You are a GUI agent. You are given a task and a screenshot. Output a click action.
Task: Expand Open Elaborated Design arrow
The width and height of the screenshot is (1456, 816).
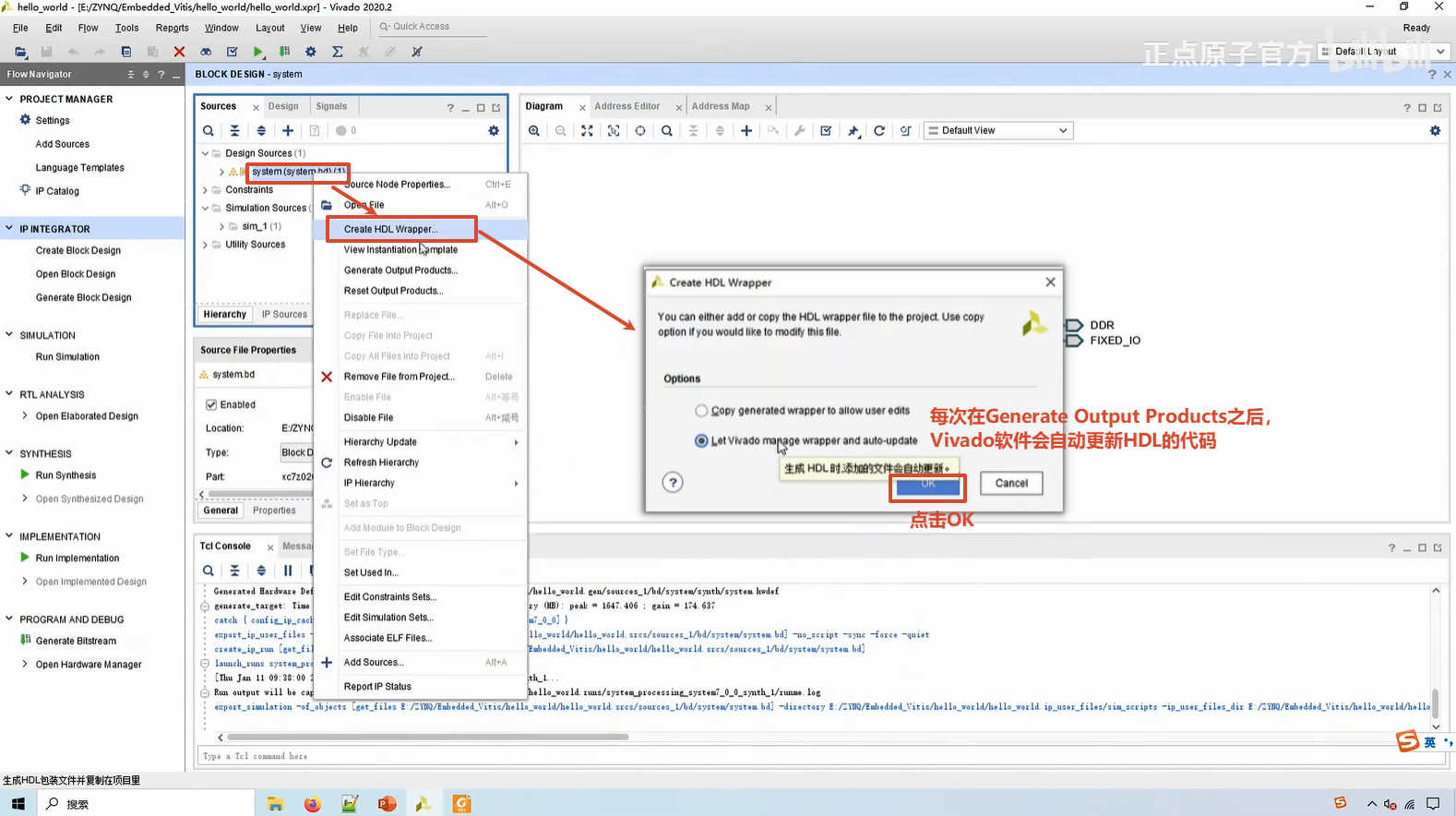tap(25, 416)
